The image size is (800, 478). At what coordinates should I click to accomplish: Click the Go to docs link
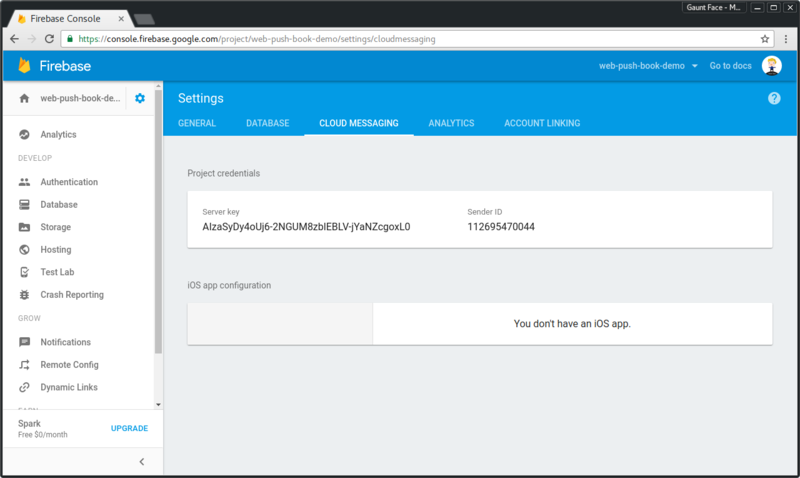click(x=731, y=66)
